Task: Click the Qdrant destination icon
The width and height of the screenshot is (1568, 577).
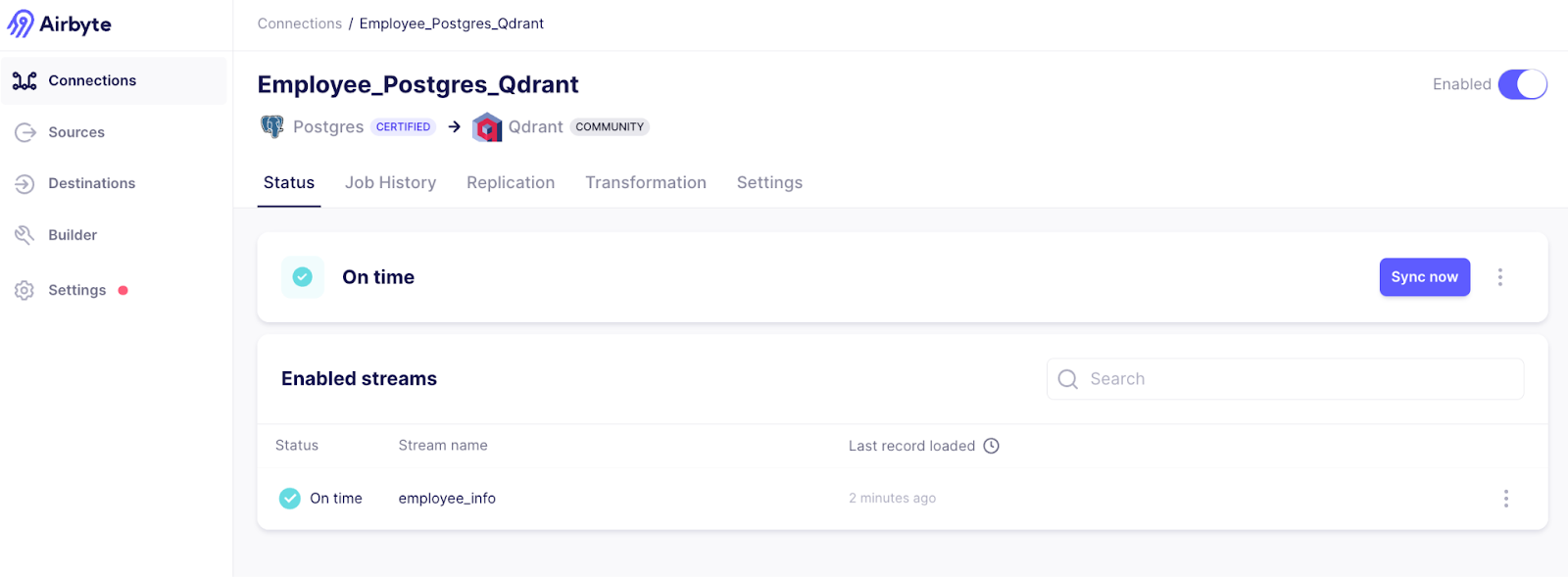Action: pos(487,126)
